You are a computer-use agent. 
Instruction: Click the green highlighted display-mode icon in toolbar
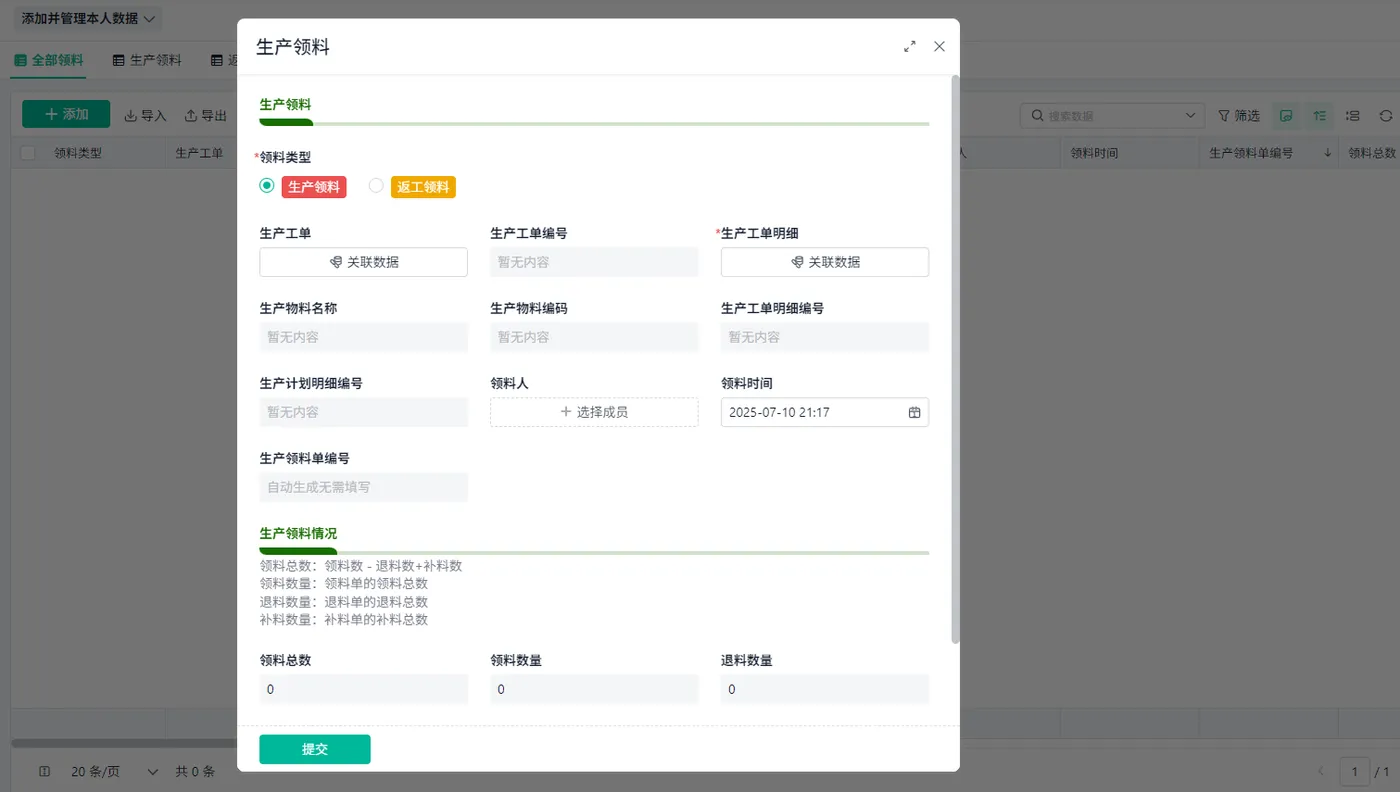pyautogui.click(x=1287, y=116)
